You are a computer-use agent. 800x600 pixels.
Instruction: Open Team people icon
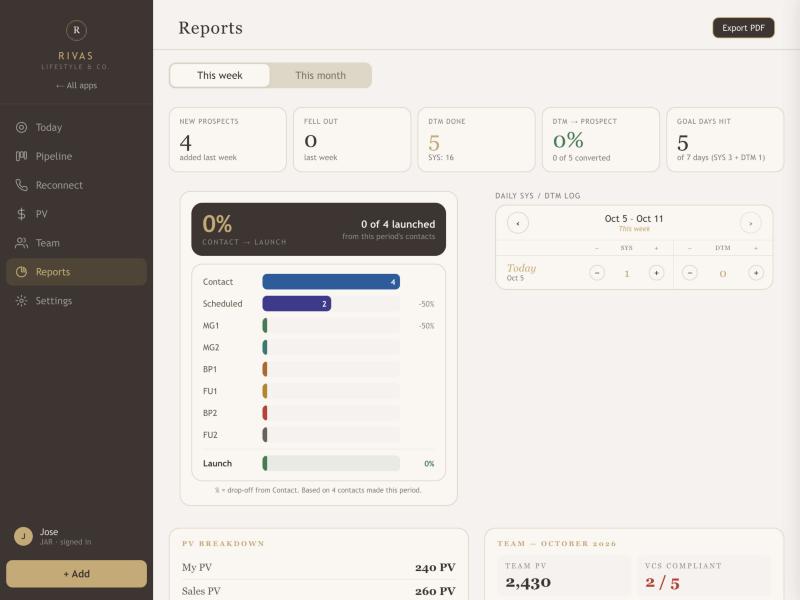21,243
